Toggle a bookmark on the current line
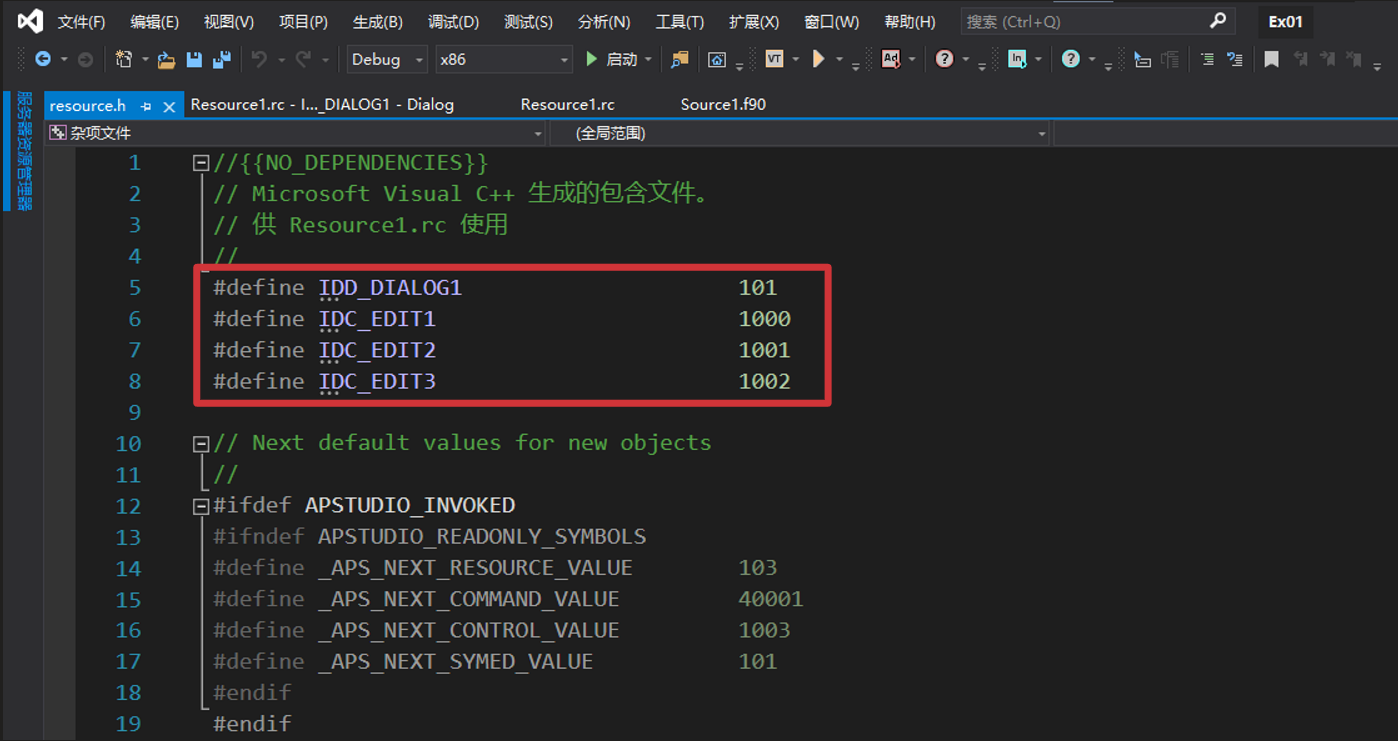Image resolution: width=1398 pixels, height=741 pixels. (x=1272, y=59)
